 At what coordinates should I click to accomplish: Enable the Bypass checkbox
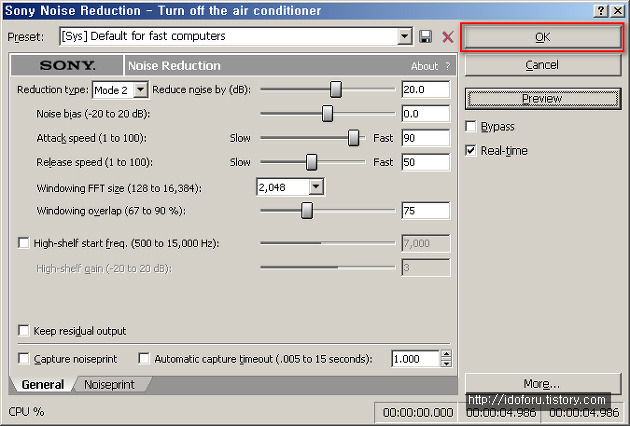pos(471,126)
